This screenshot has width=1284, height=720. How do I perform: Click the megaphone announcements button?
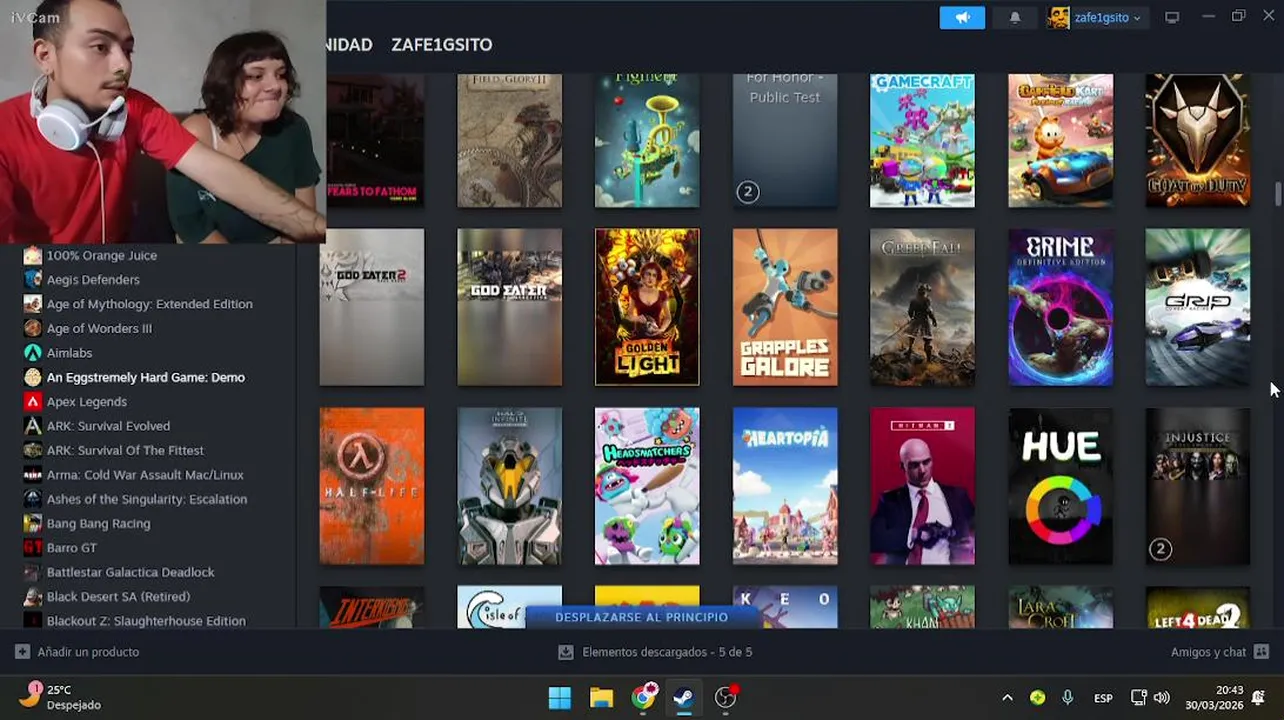tap(962, 17)
